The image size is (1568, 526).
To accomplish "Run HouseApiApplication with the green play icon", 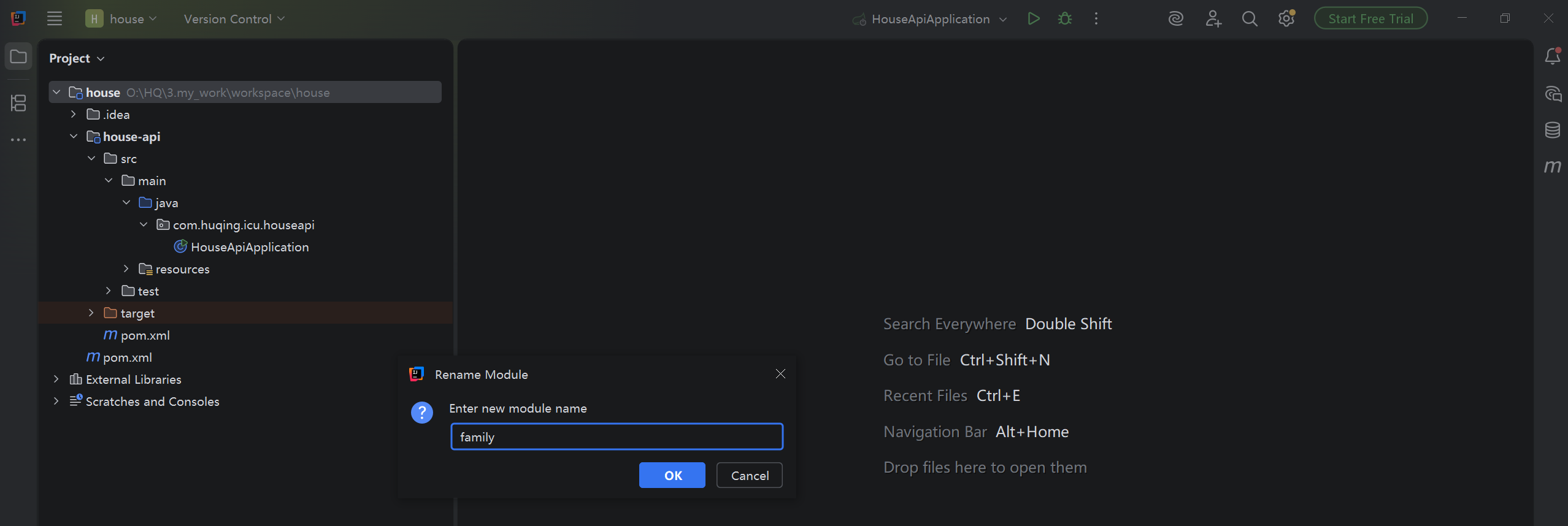I will pos(1034,19).
